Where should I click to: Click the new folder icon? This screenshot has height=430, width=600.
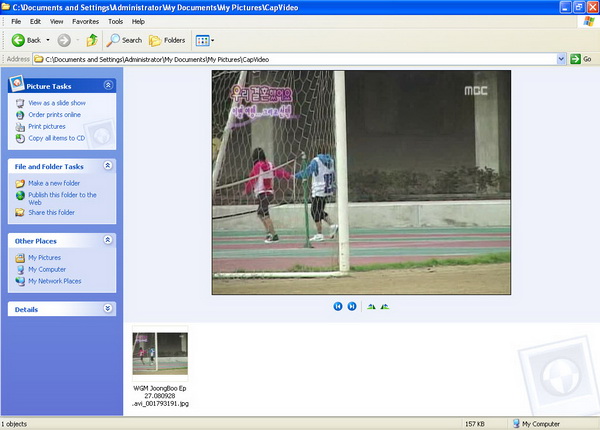point(20,183)
